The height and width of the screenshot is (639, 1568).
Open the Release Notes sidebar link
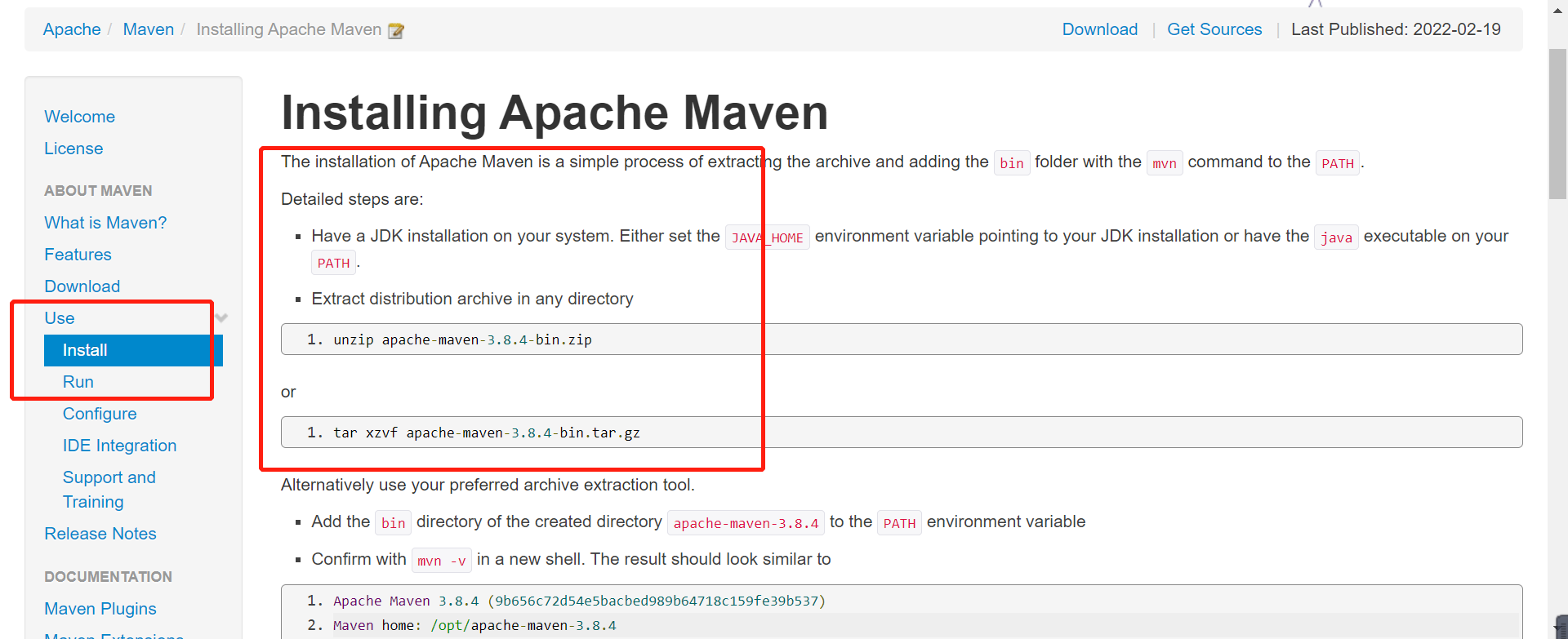tap(100, 534)
